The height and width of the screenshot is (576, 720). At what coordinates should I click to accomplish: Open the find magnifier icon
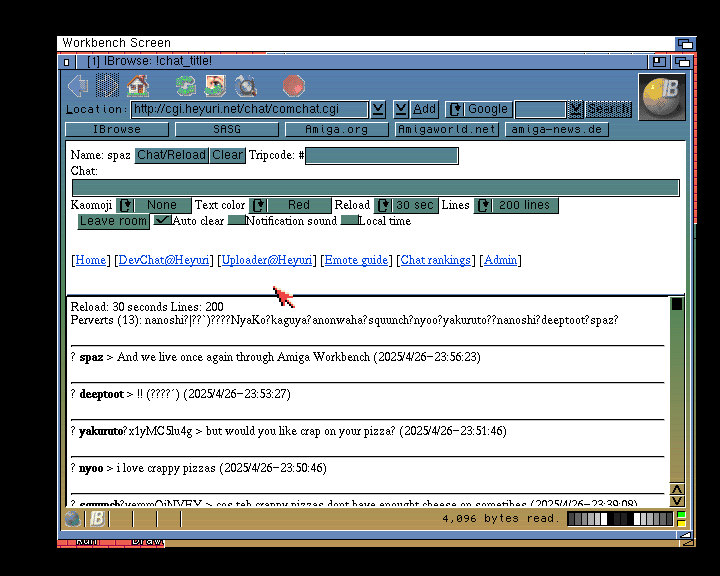pos(246,86)
